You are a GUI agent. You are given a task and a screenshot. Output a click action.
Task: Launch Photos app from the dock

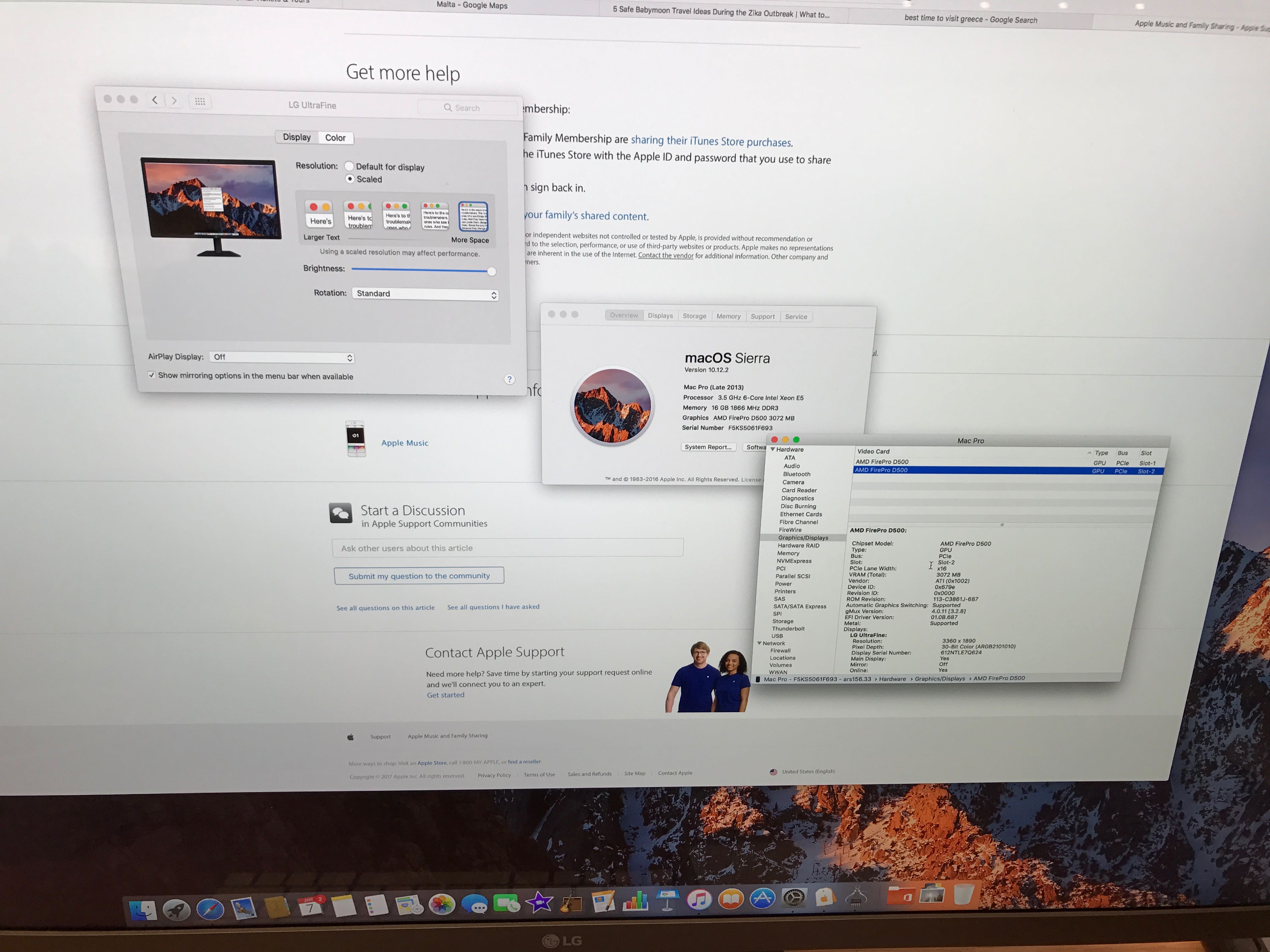(x=442, y=905)
